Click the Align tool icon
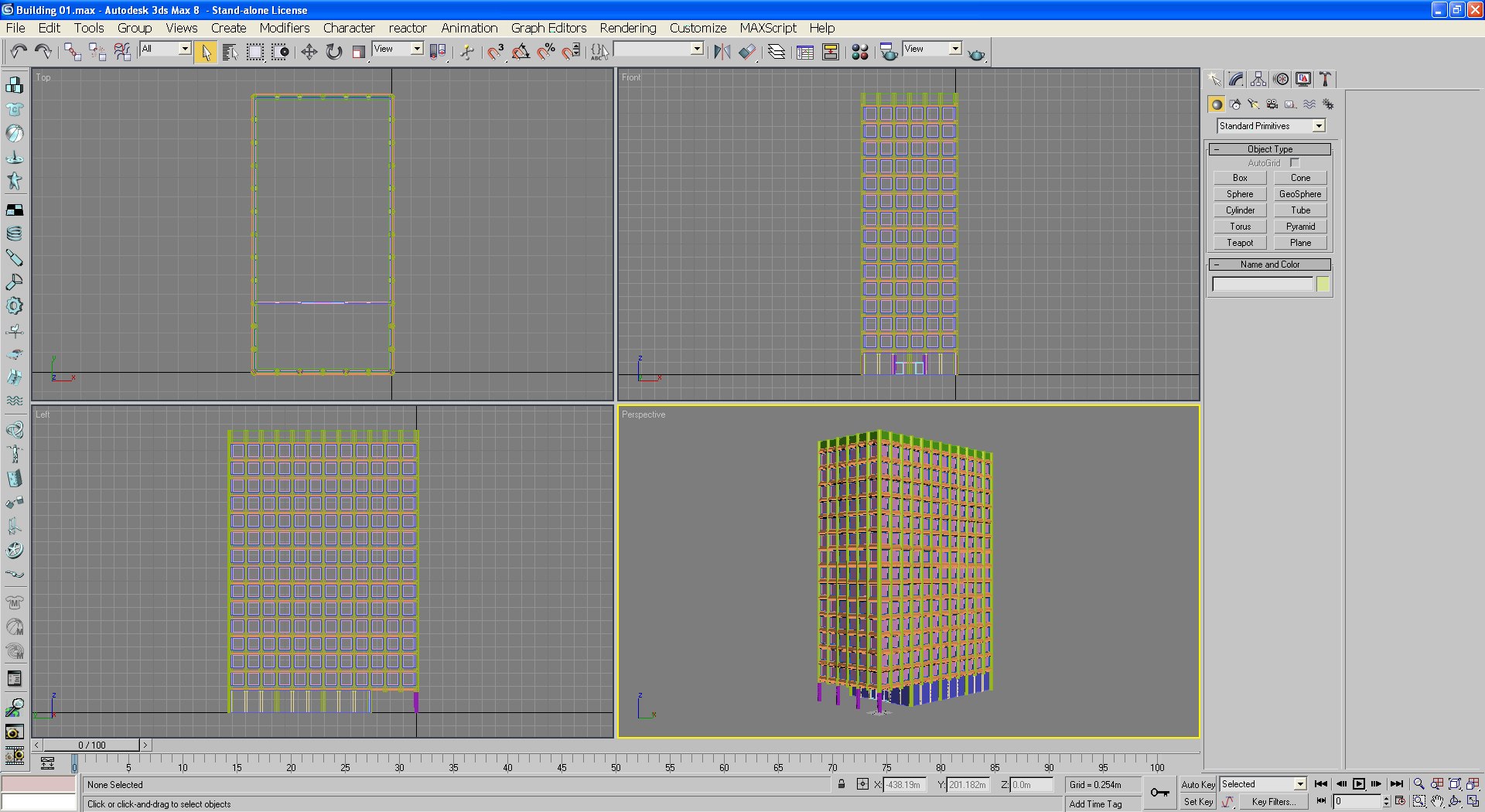Viewport: 1485px width, 812px height. (x=747, y=52)
